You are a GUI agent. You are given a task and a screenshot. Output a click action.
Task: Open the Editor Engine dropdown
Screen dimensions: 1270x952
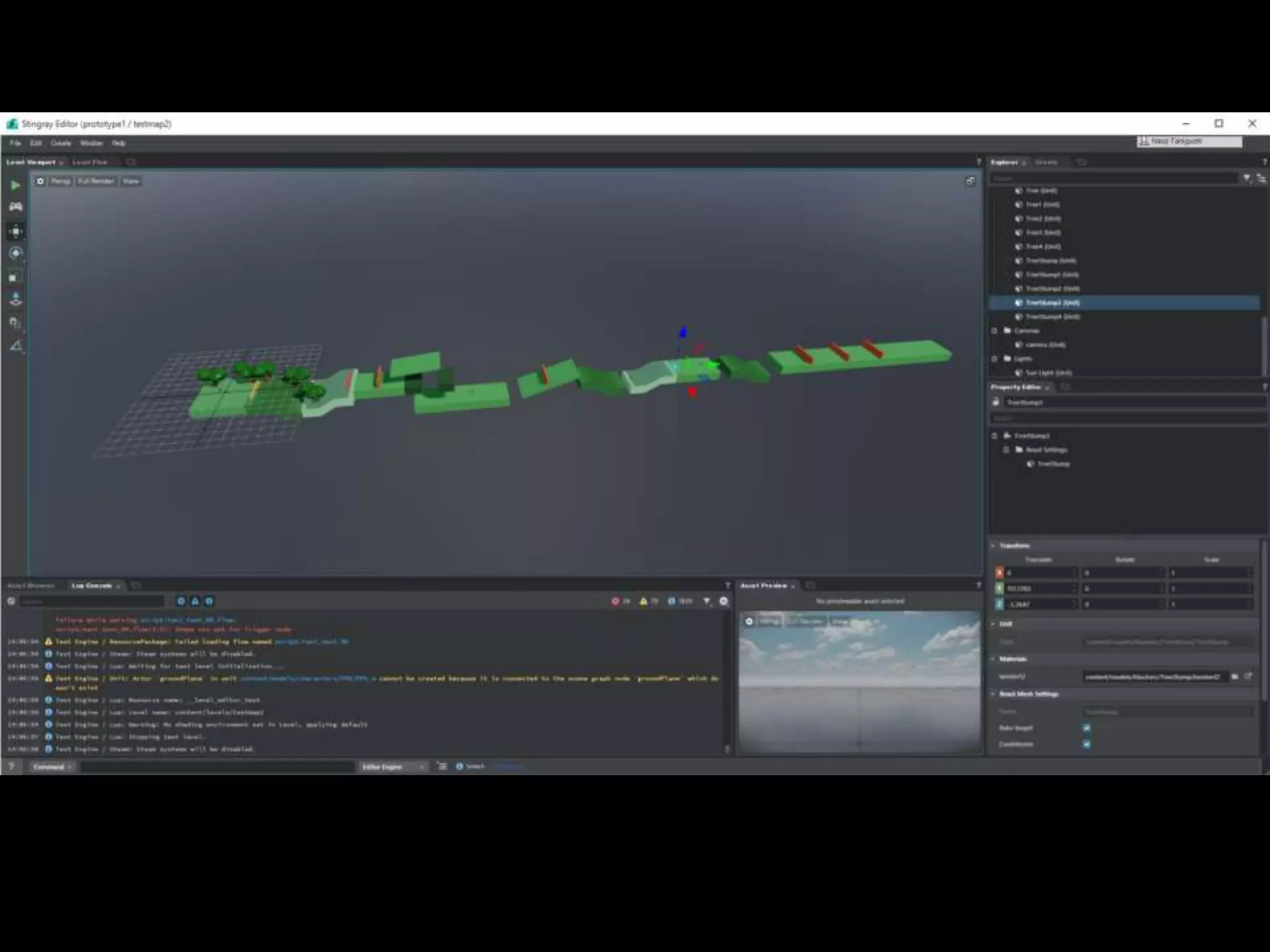393,767
